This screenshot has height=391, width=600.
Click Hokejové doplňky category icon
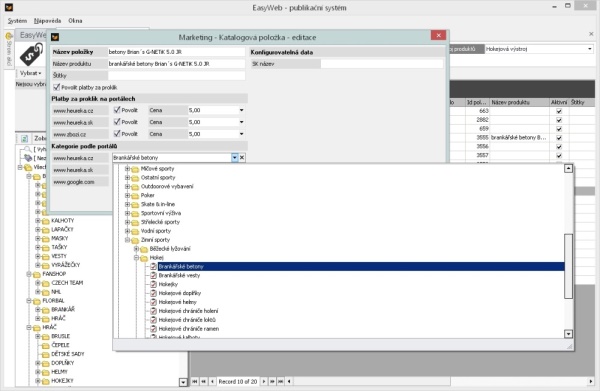tap(153, 293)
